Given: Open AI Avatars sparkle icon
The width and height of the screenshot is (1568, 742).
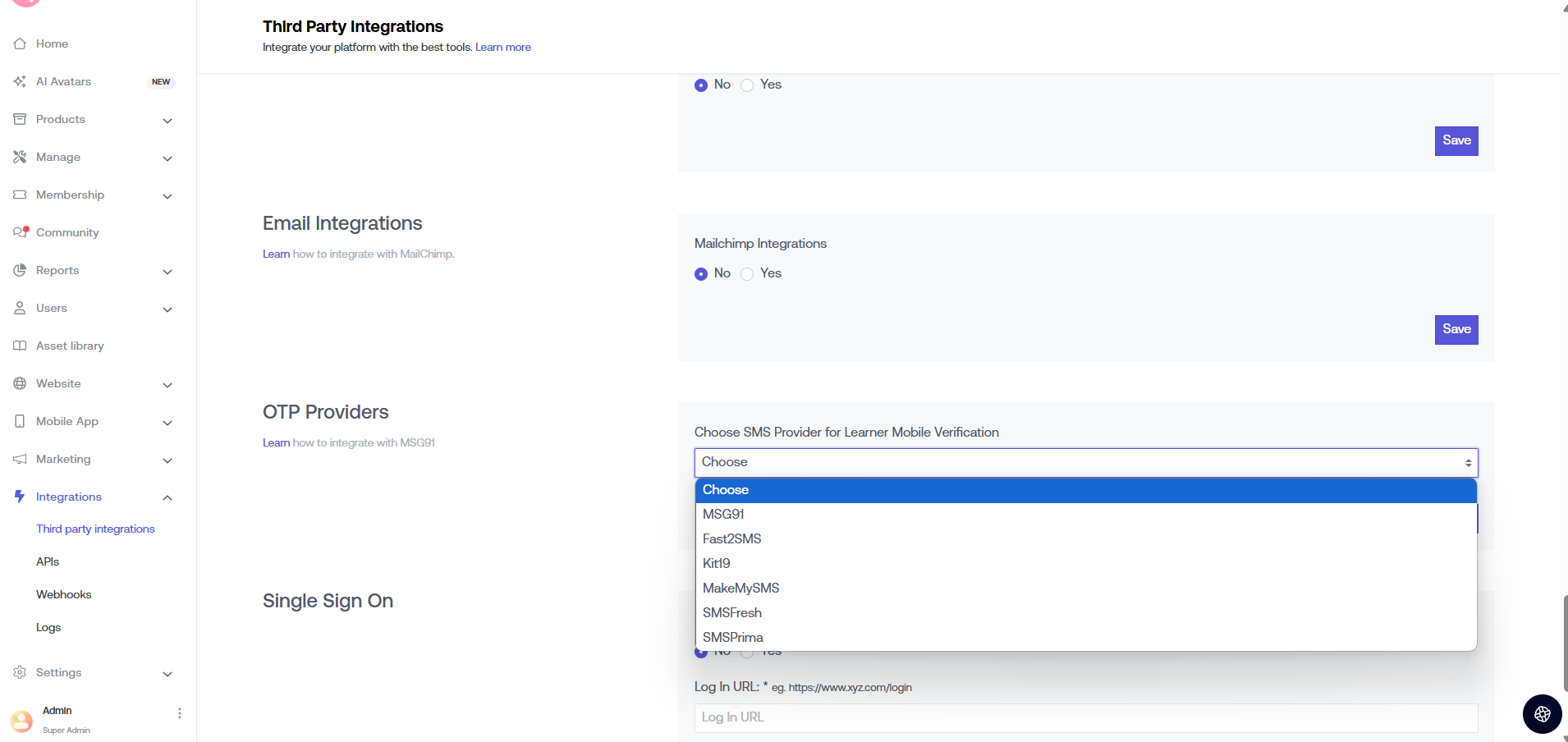Looking at the screenshot, I should tap(20, 81).
